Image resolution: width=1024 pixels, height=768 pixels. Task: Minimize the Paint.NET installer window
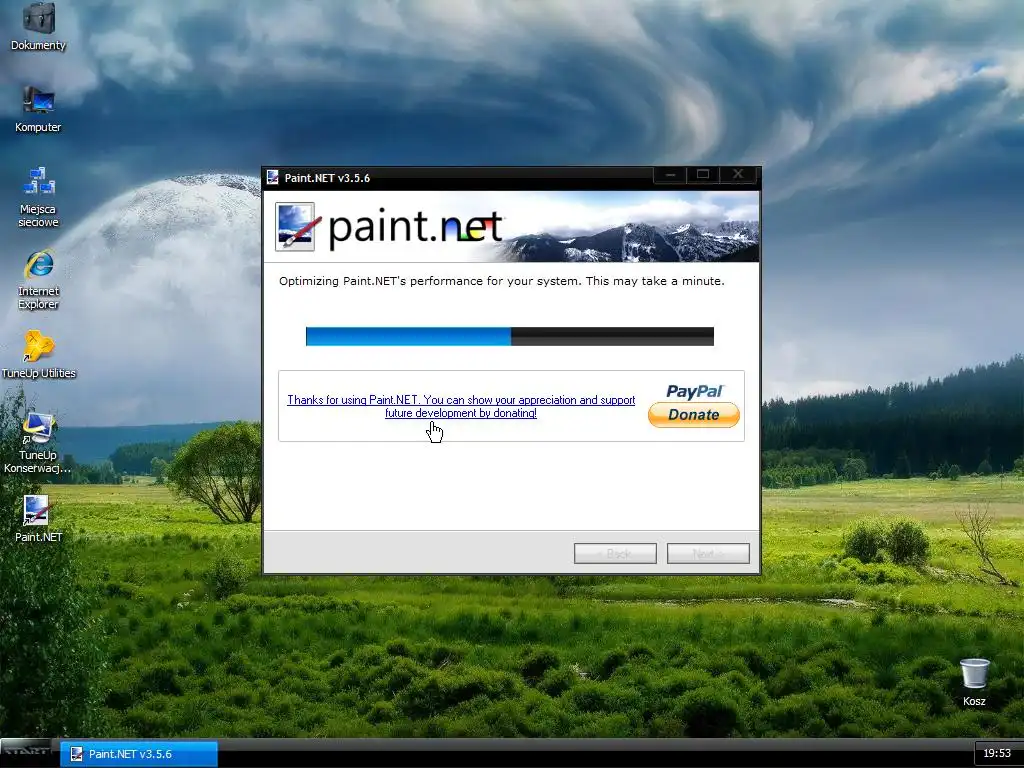pyautogui.click(x=670, y=174)
